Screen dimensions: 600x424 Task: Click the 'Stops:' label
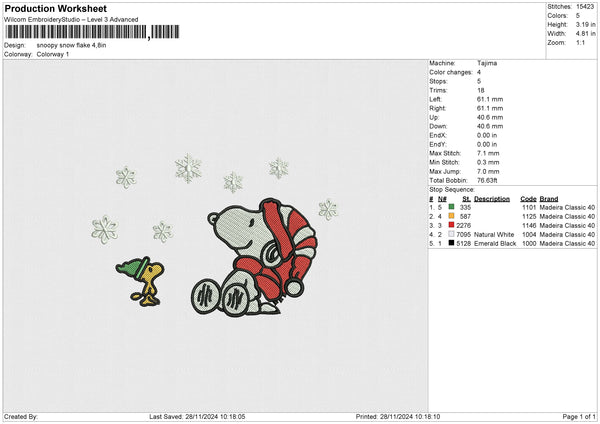438,81
